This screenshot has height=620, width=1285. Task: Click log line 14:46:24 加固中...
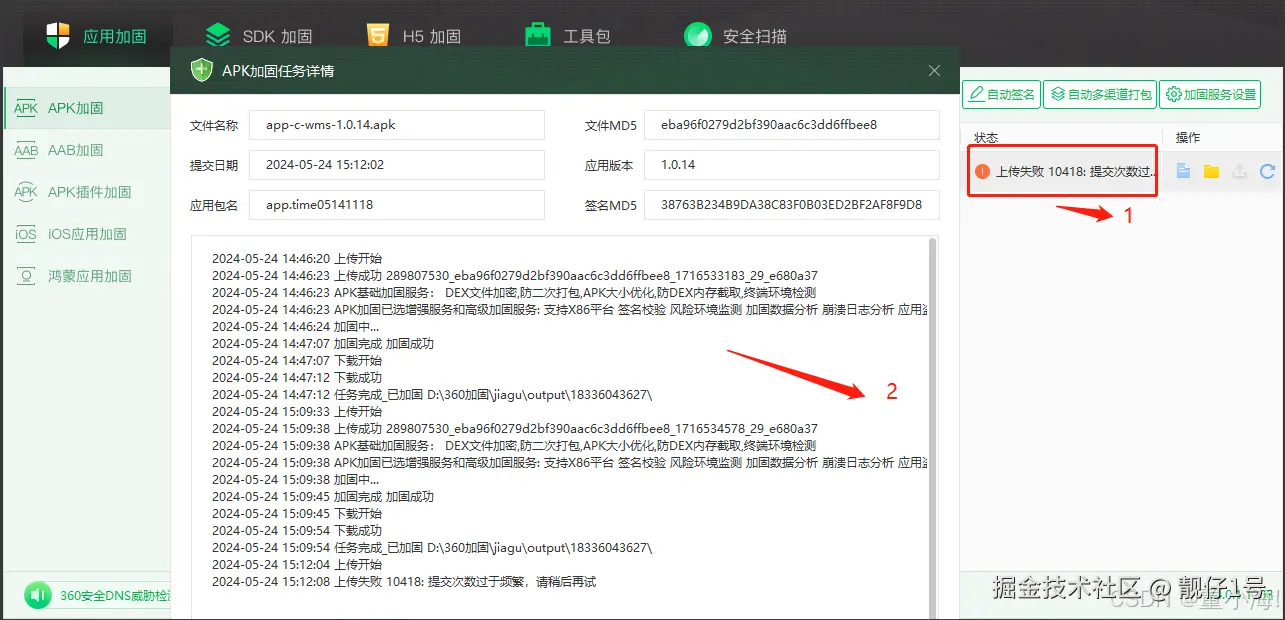(x=296, y=326)
